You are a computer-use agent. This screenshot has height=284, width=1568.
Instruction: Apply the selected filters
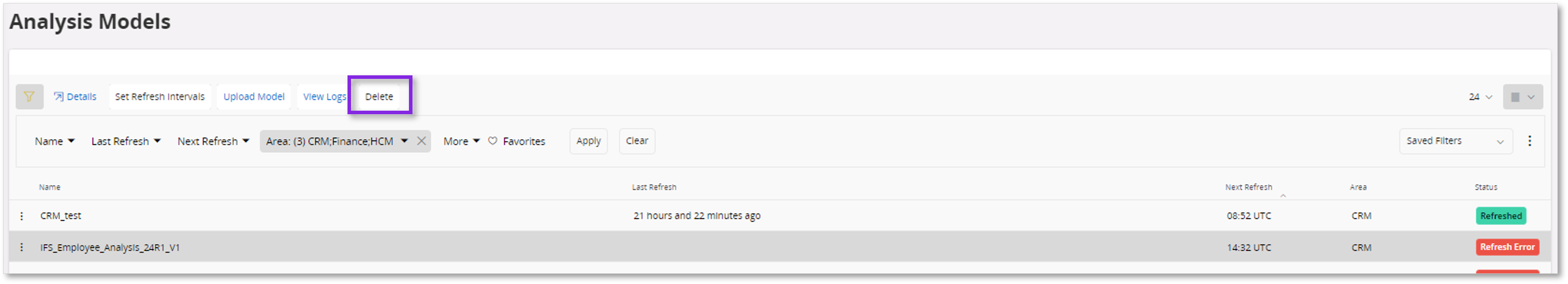pos(588,141)
